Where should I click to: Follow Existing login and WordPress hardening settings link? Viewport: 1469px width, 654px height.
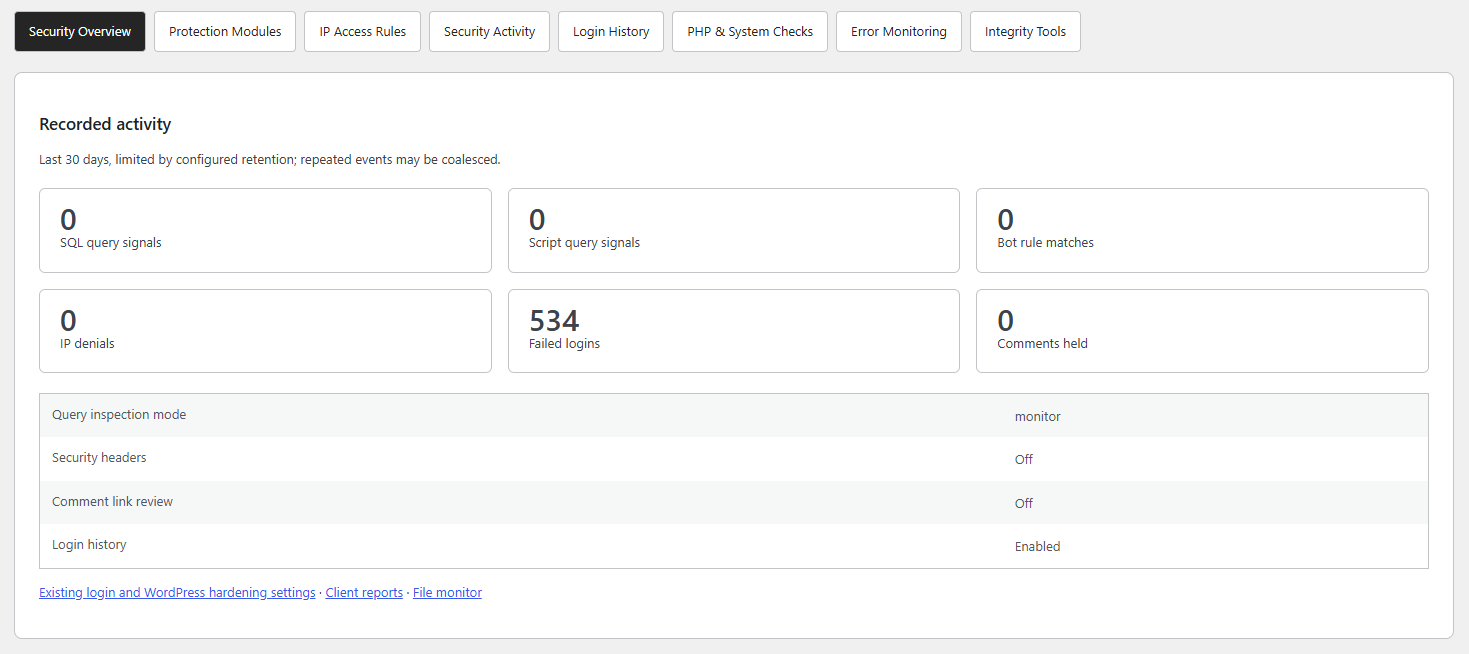pos(177,593)
